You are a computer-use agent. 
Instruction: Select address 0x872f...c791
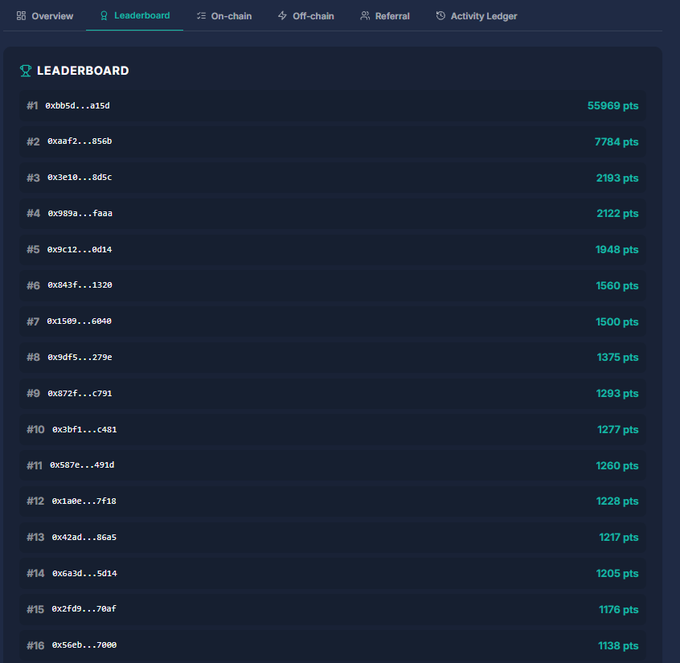pos(80,394)
